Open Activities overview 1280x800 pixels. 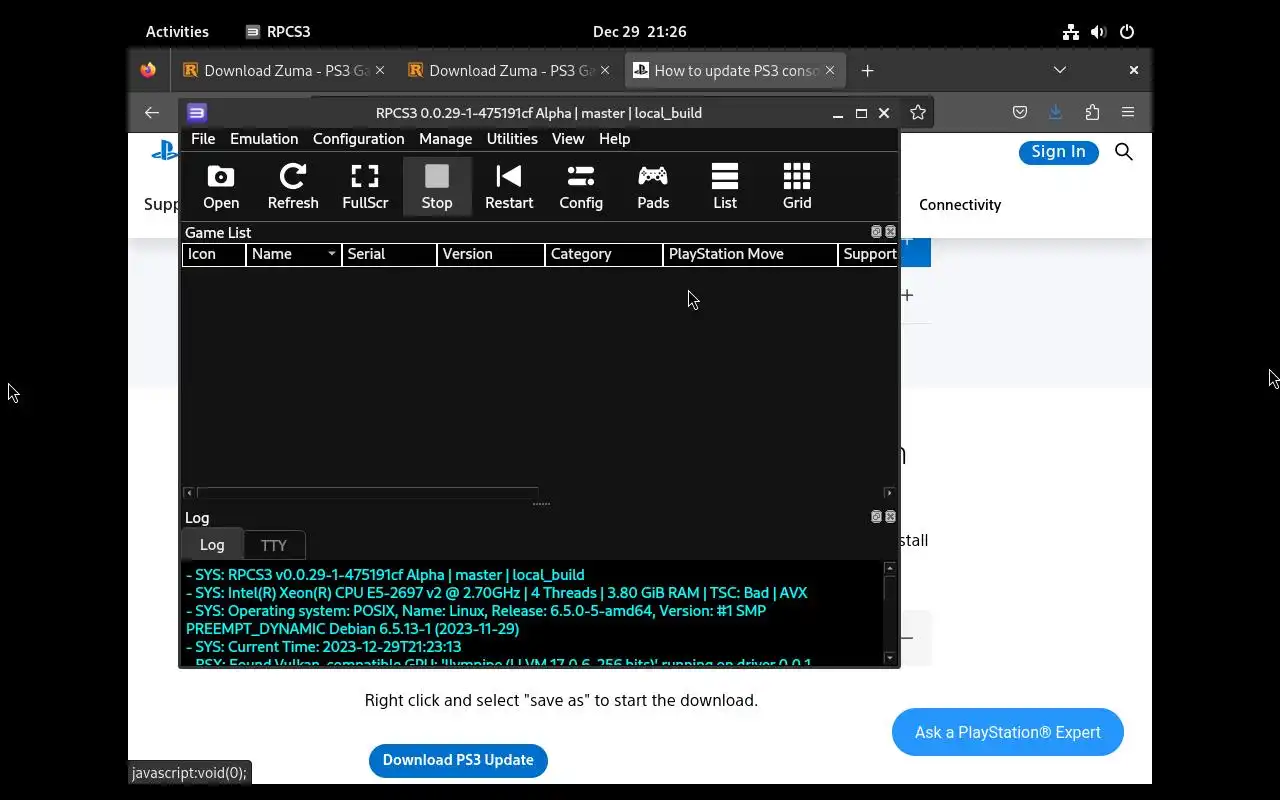177,32
